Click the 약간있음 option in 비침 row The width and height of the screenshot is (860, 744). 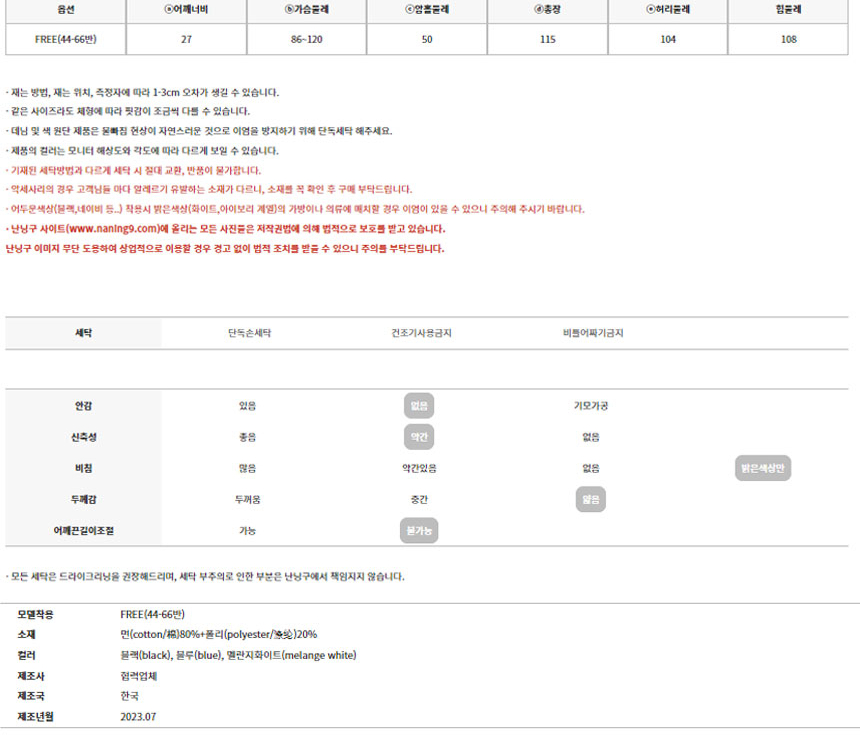(419, 468)
